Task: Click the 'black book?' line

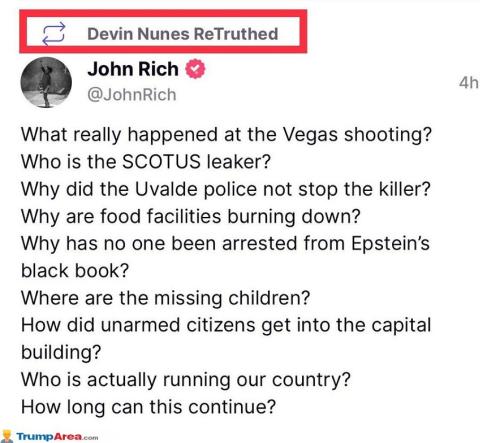Action: [75, 270]
